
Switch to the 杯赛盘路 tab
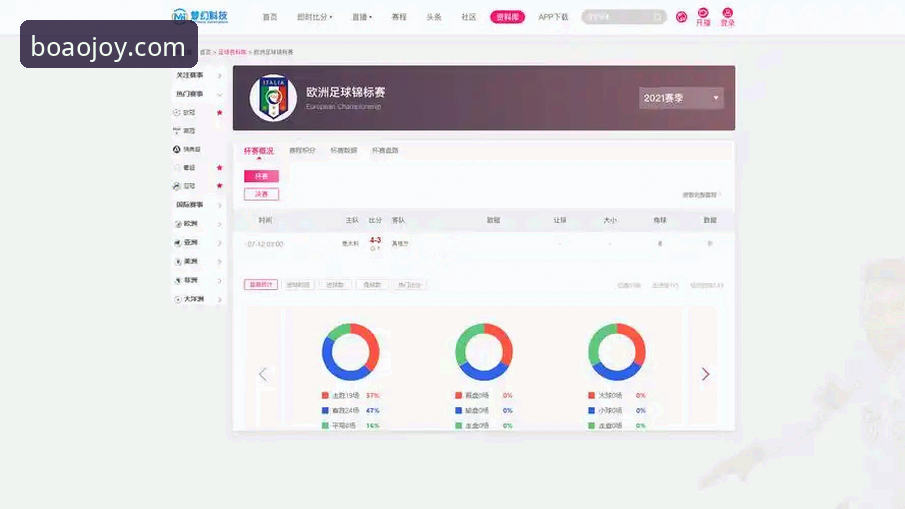pyautogui.click(x=385, y=151)
